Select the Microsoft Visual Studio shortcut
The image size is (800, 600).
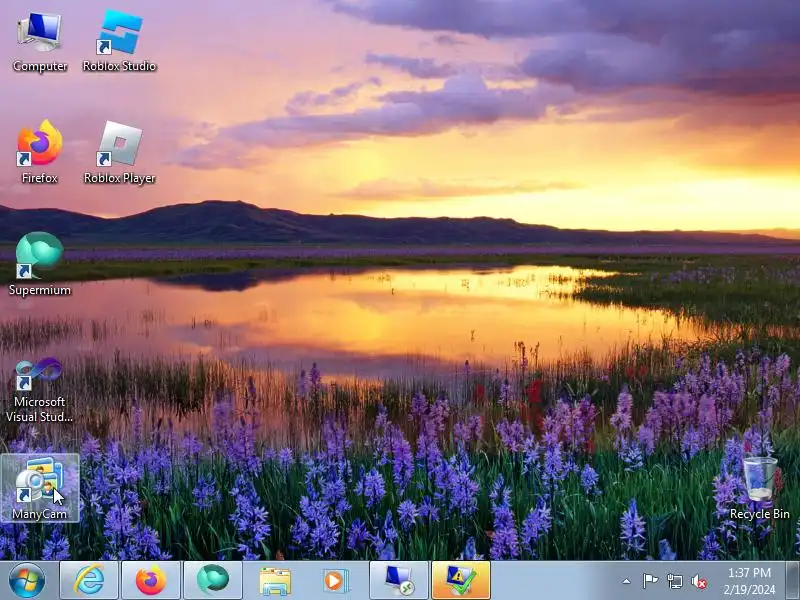click(x=39, y=390)
